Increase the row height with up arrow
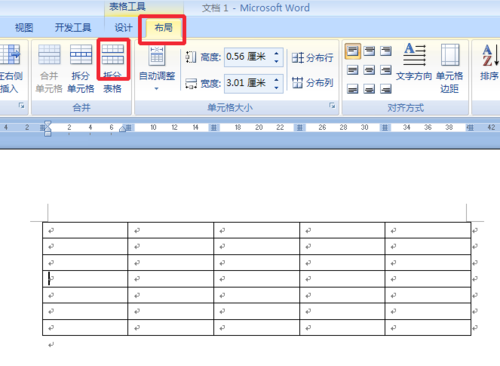Viewport: 500px width, 366px height. (276, 53)
